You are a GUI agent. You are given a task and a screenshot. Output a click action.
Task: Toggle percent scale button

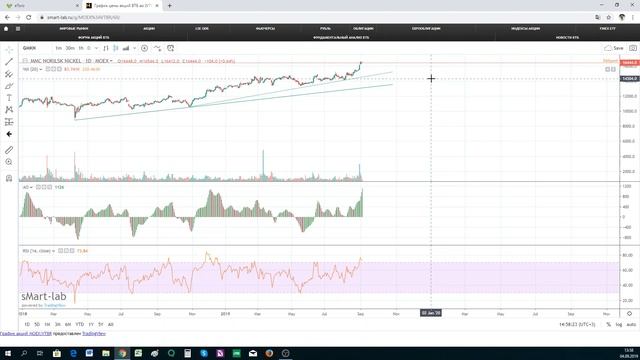coord(609,324)
